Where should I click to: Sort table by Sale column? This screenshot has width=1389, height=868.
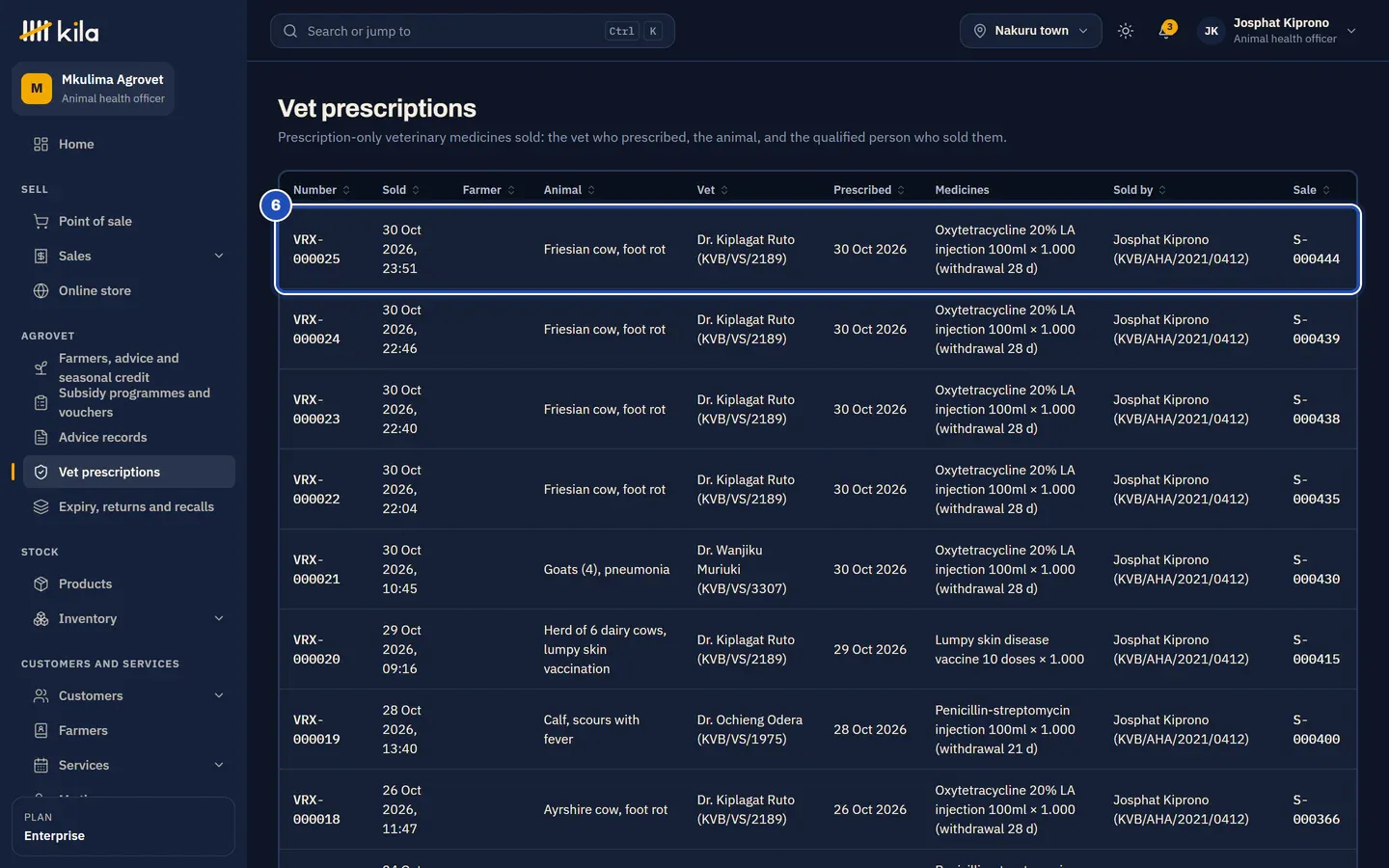coord(1312,190)
